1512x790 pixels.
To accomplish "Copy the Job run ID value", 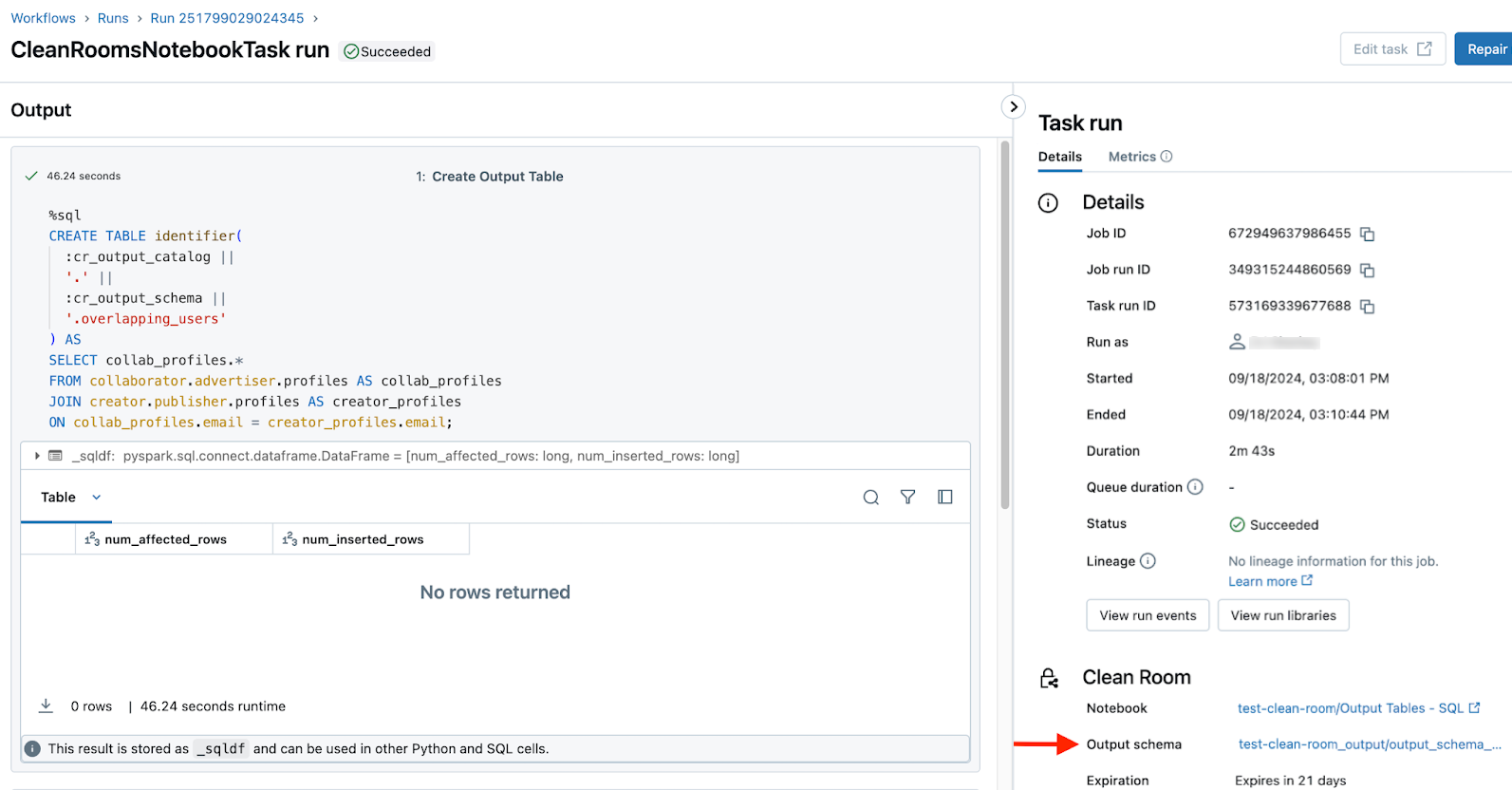I will click(x=1367, y=271).
